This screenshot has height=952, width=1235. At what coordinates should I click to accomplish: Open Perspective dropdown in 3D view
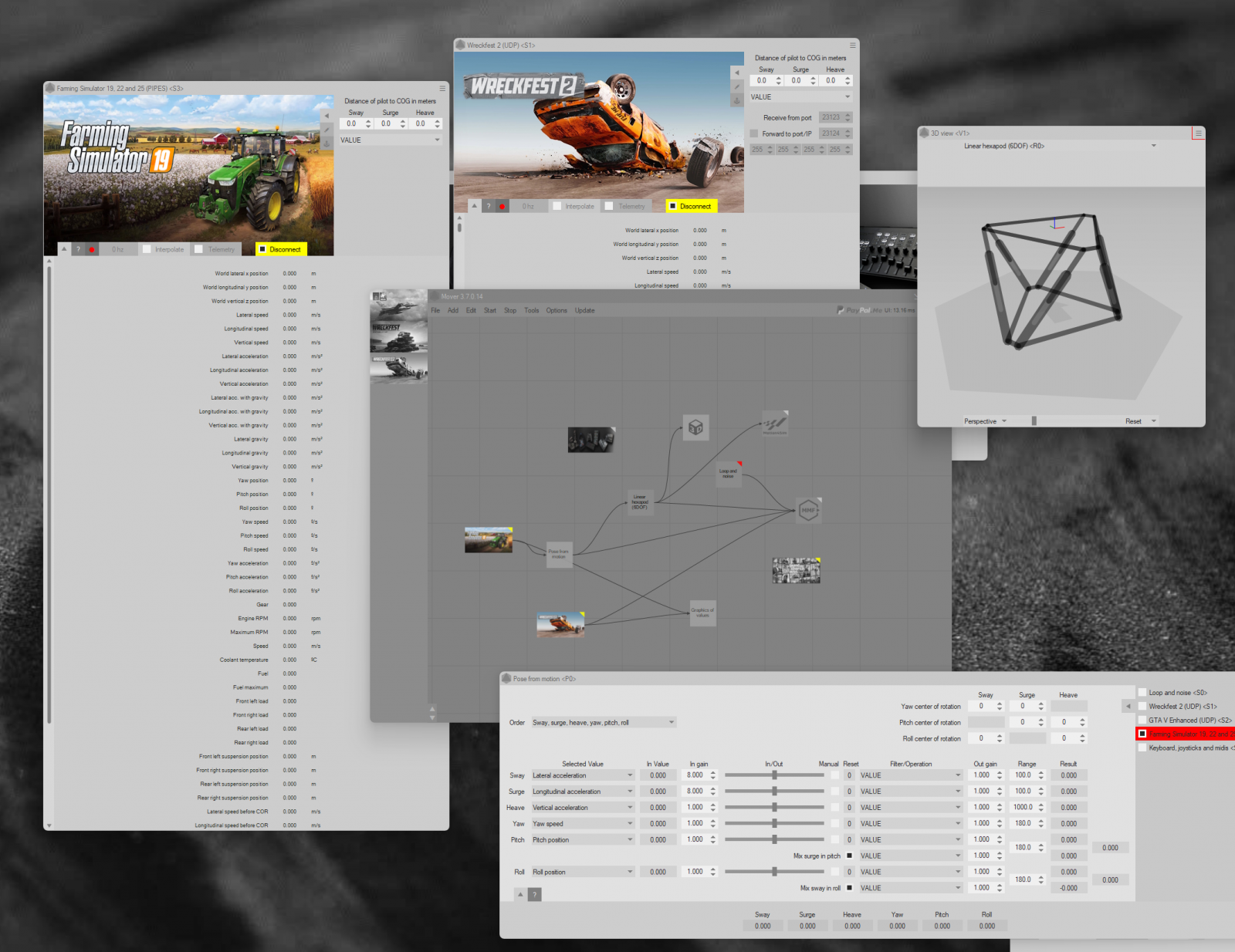coord(985,421)
